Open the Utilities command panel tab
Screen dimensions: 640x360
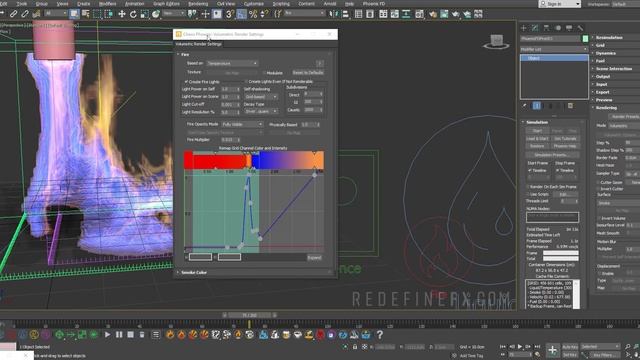580,28
